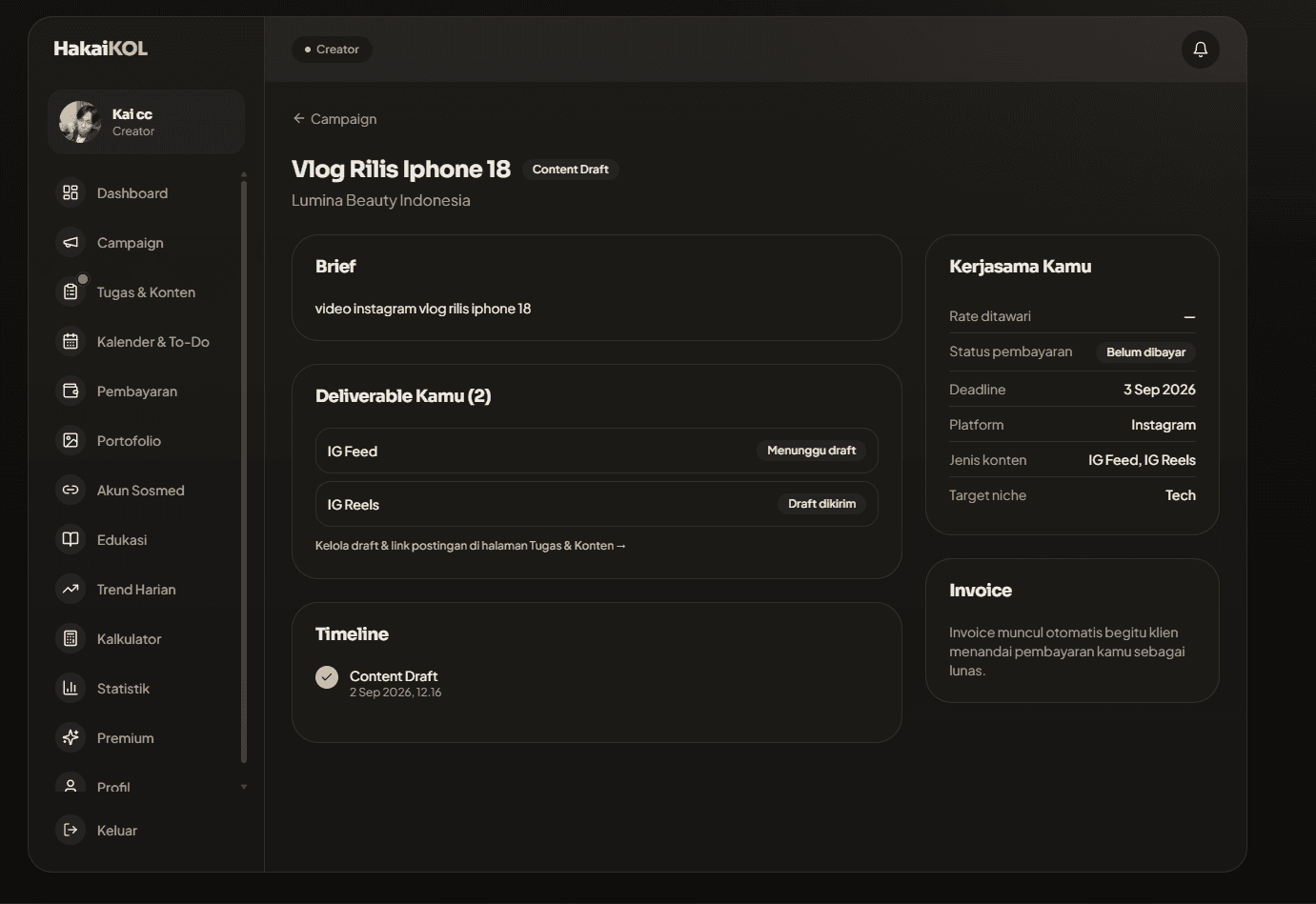Open the Edukasi menu label
This screenshot has height=904, width=1316.
(122, 540)
